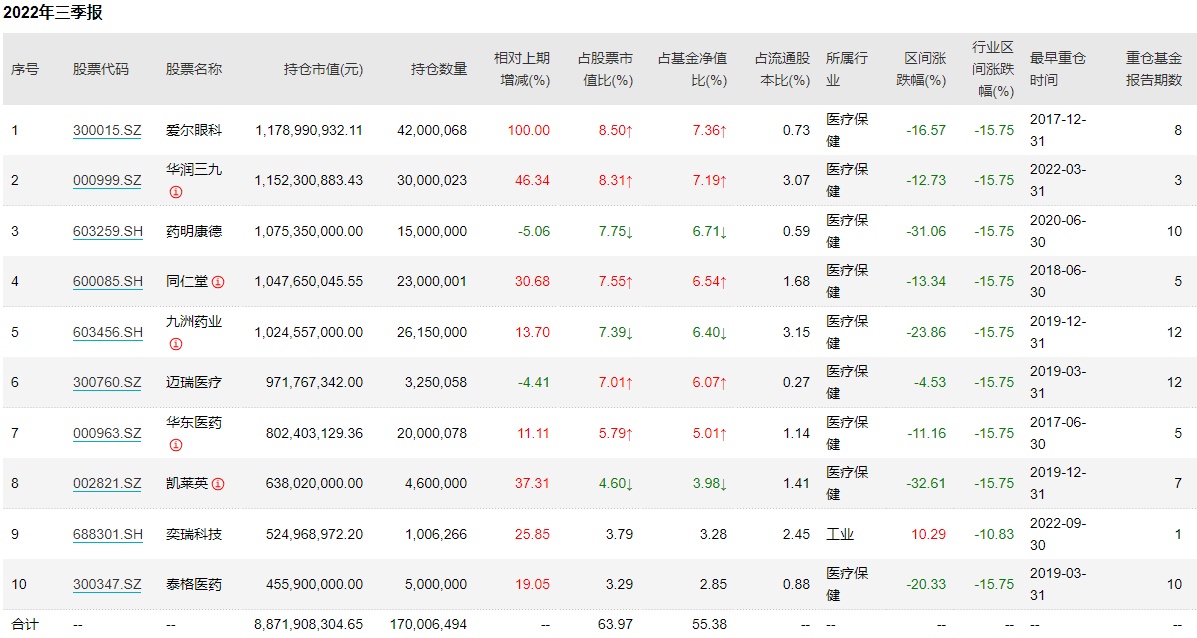1197x638 pixels.
Task: Click the change value -5.06
Action: click(534, 231)
